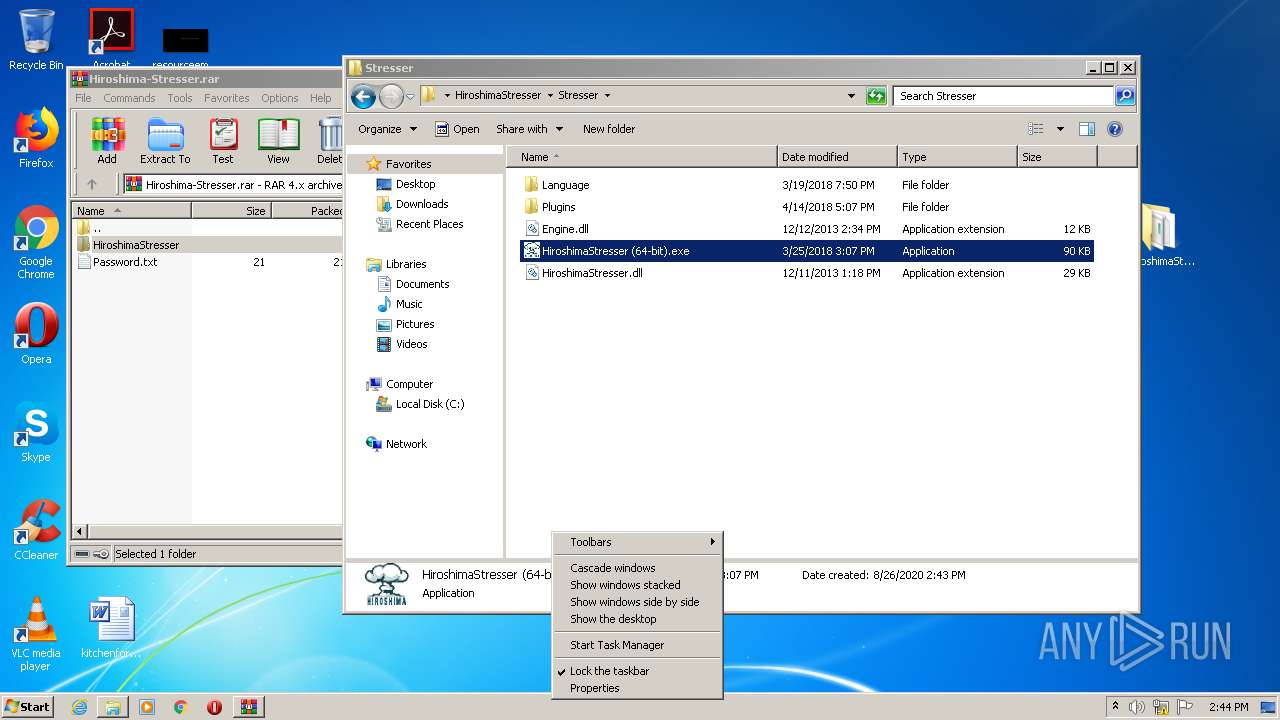This screenshot has height=720, width=1280.
Task: Click the search magnifier icon
Action: click(x=1125, y=96)
